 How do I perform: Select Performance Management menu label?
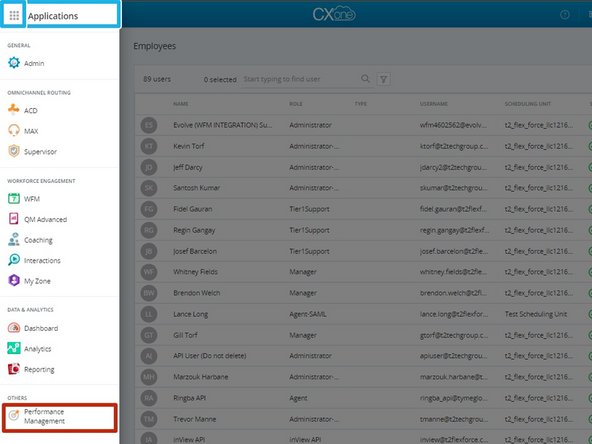[45, 416]
